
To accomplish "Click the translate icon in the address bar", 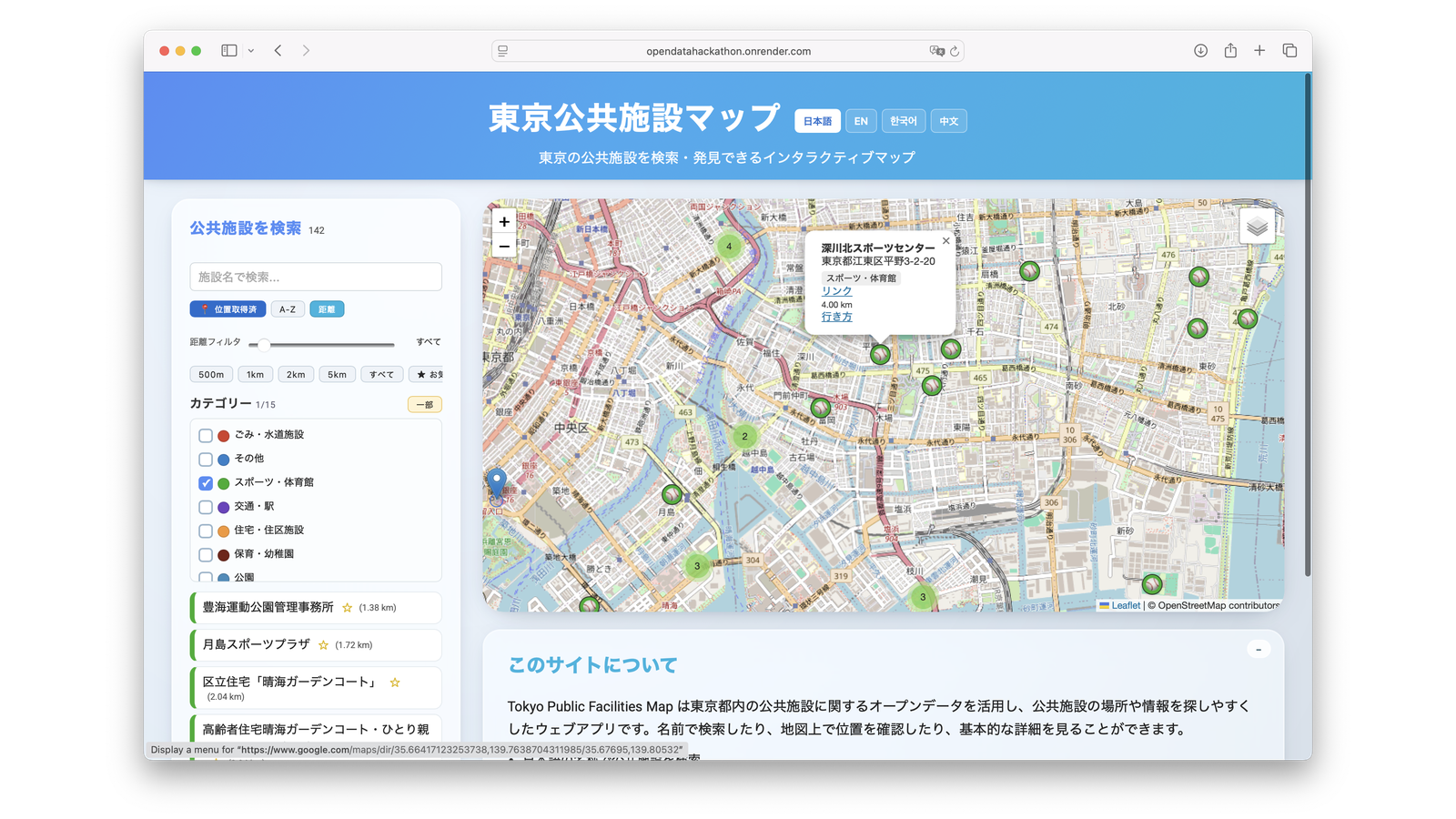I will (x=936, y=52).
